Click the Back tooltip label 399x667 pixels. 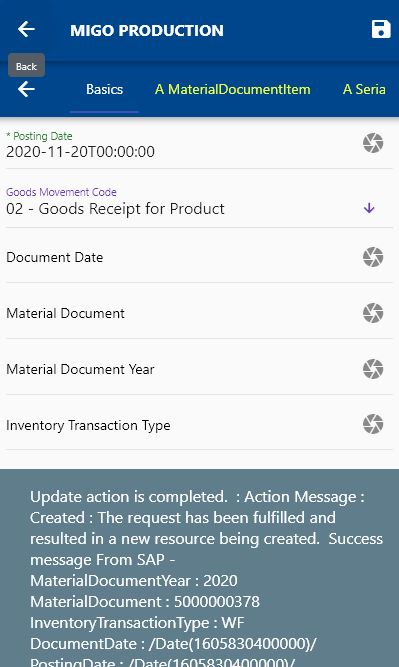click(26, 66)
